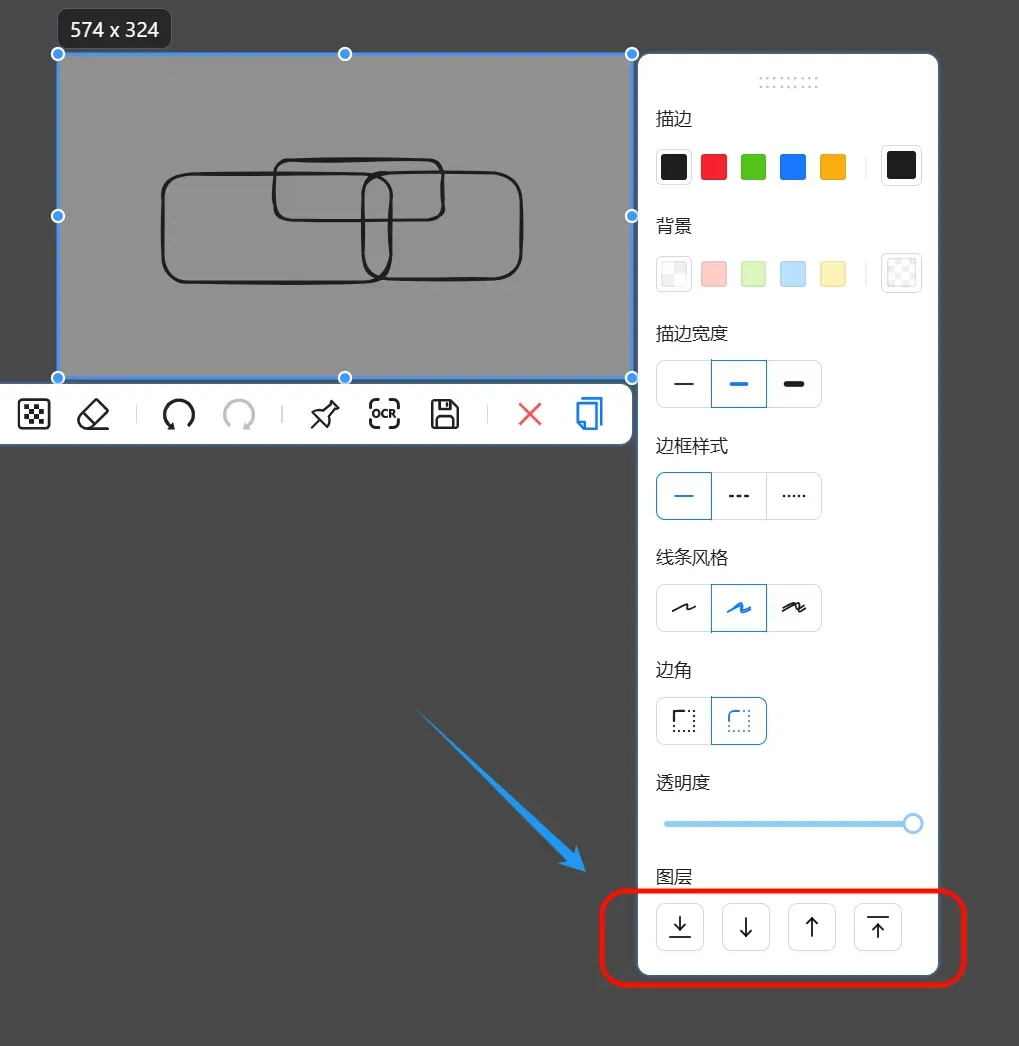Viewport: 1019px width, 1046px height.
Task: Pin the screenshot to screen
Action: (x=325, y=414)
